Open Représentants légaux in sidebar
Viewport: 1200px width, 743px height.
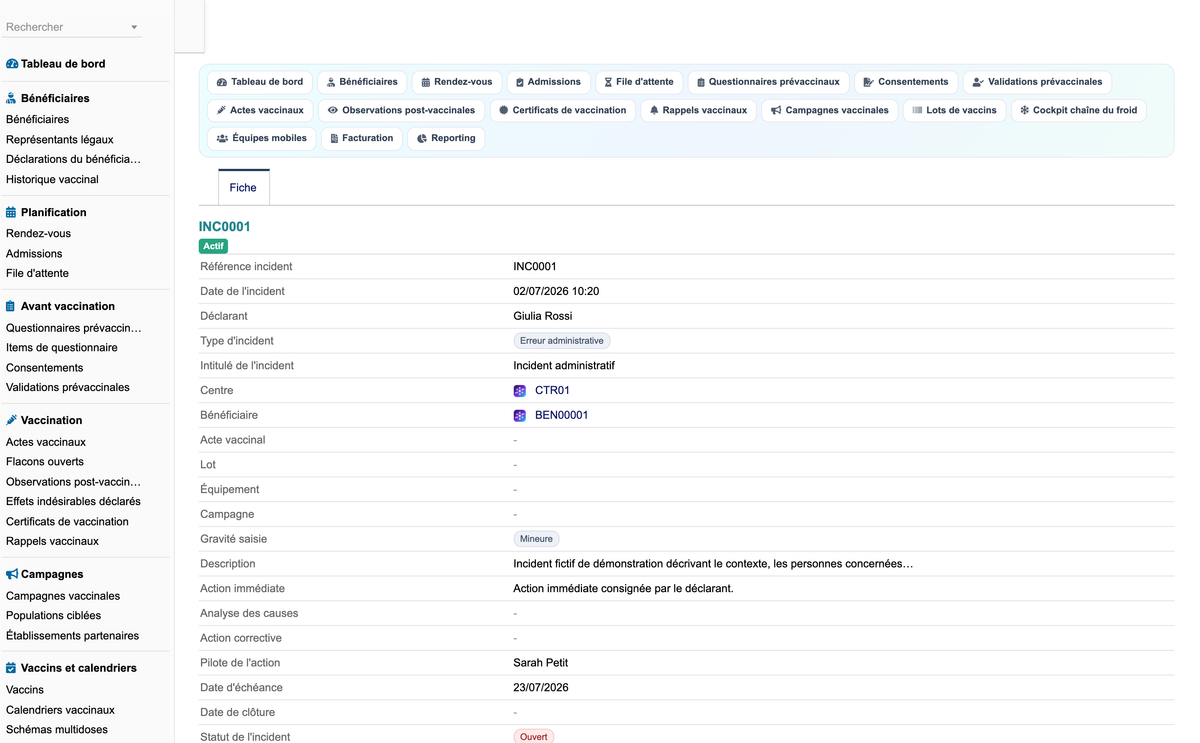pos(60,140)
